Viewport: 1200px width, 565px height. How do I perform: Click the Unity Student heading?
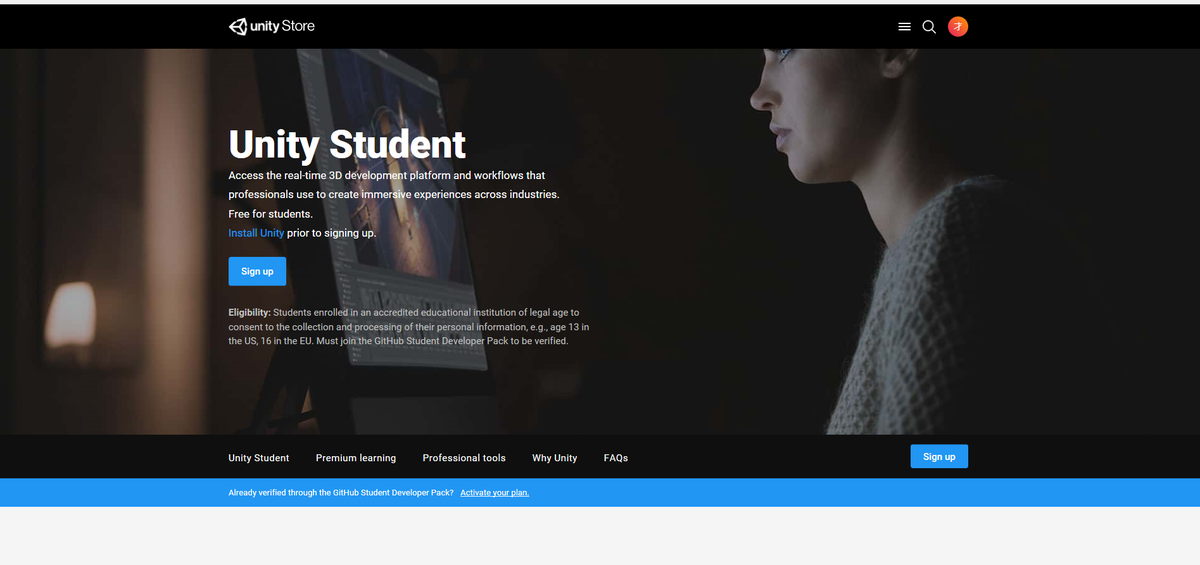coord(347,144)
